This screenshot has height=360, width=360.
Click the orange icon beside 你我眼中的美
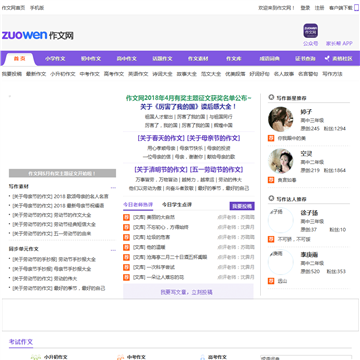tap(271, 138)
